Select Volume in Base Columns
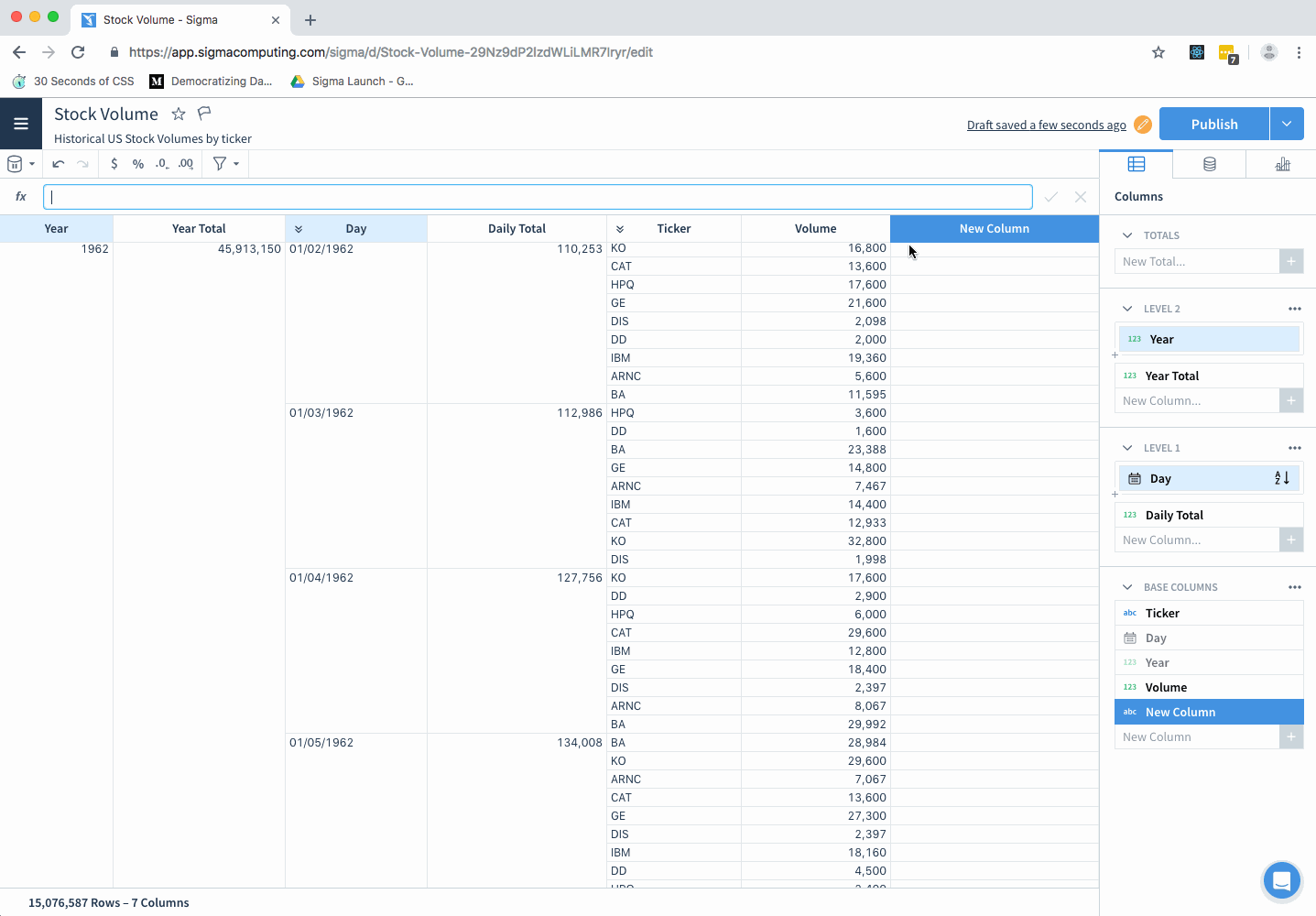The image size is (1316, 916). point(1209,687)
